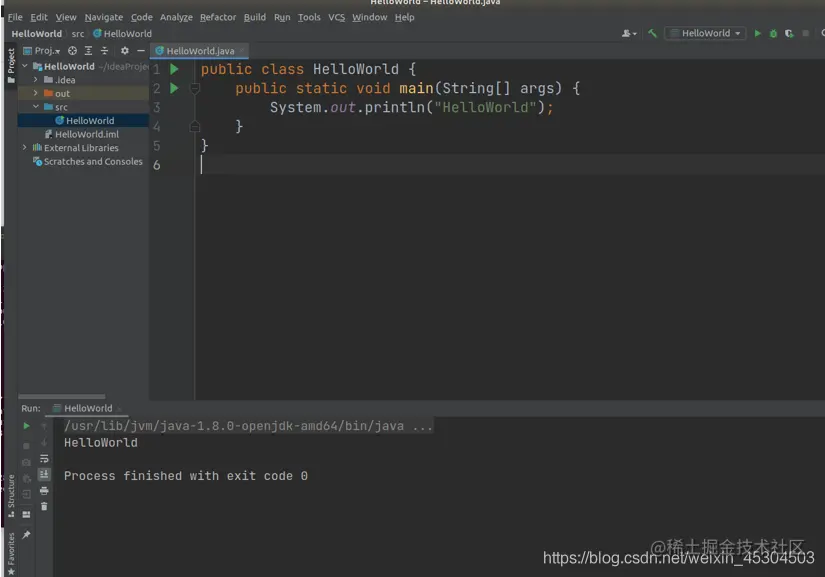Open the Build menu

coord(255,17)
